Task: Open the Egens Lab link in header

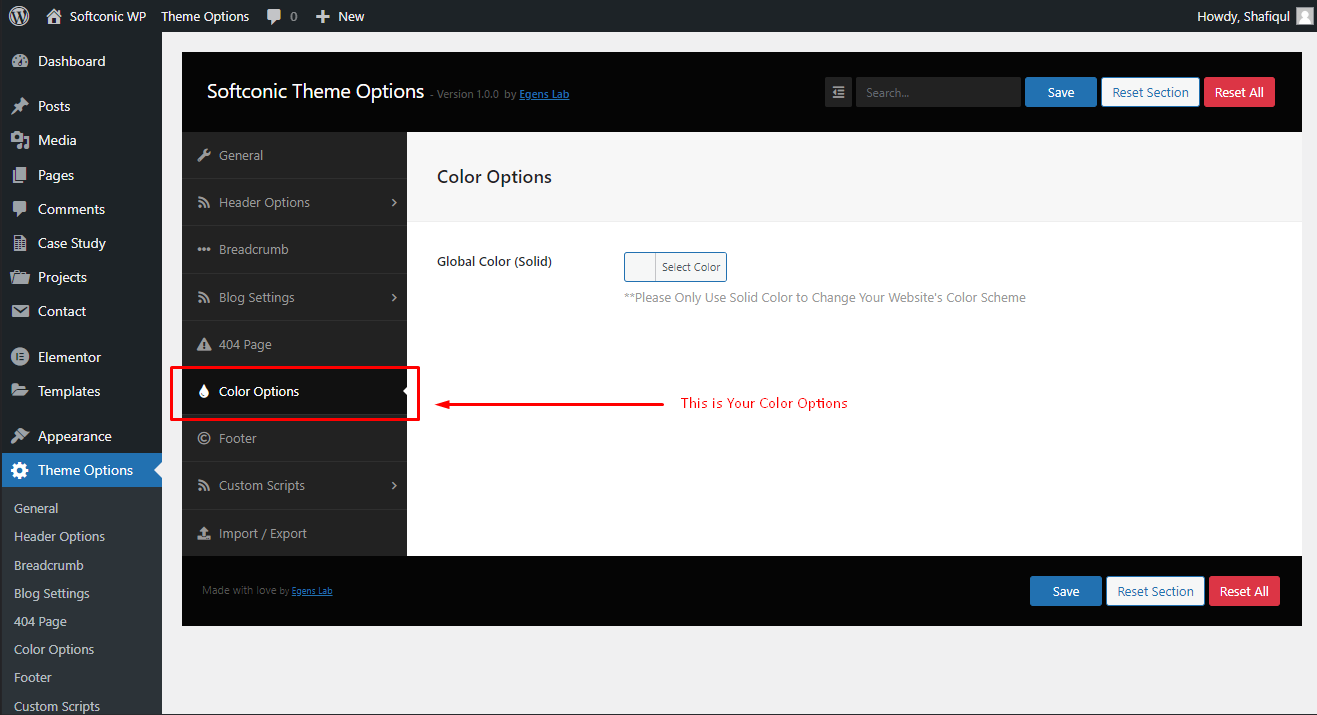Action: (544, 94)
